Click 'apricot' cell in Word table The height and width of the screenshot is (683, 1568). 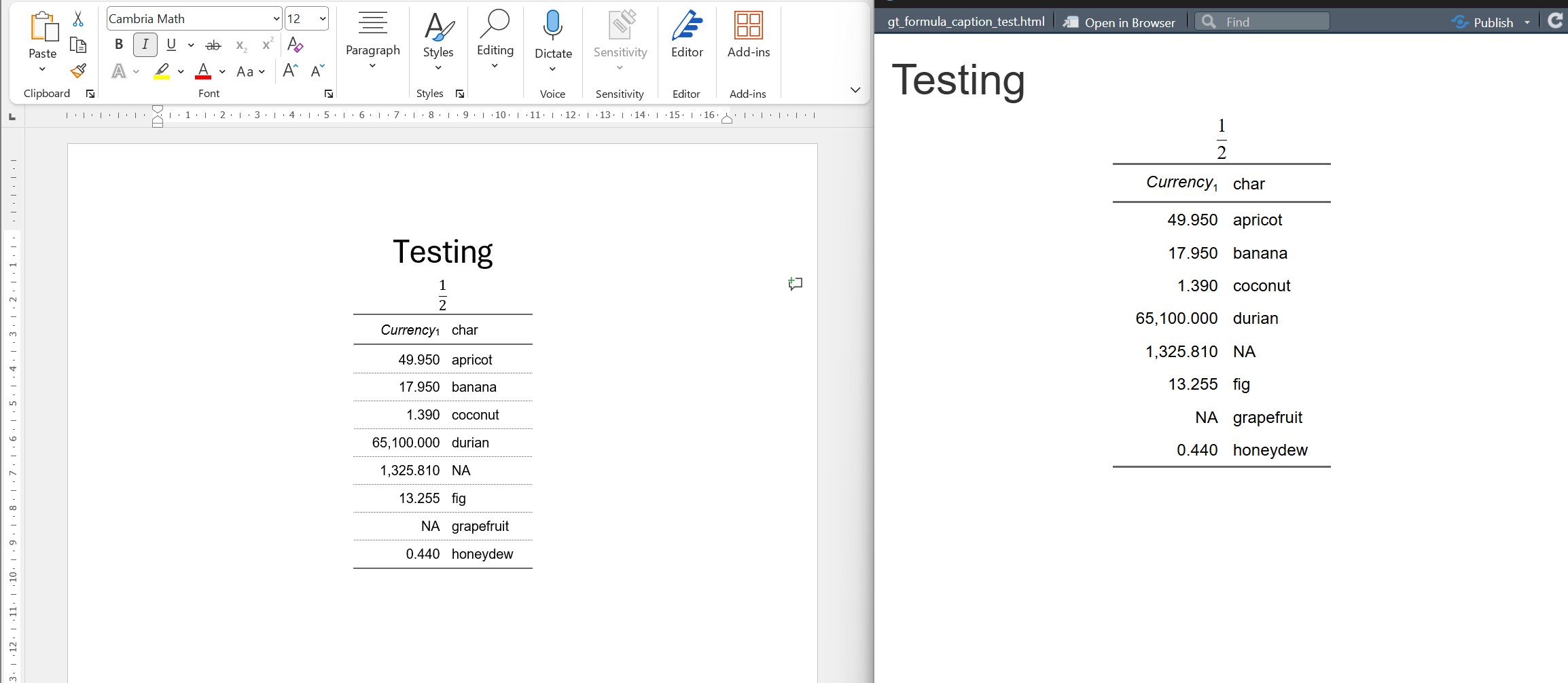[x=471, y=360]
